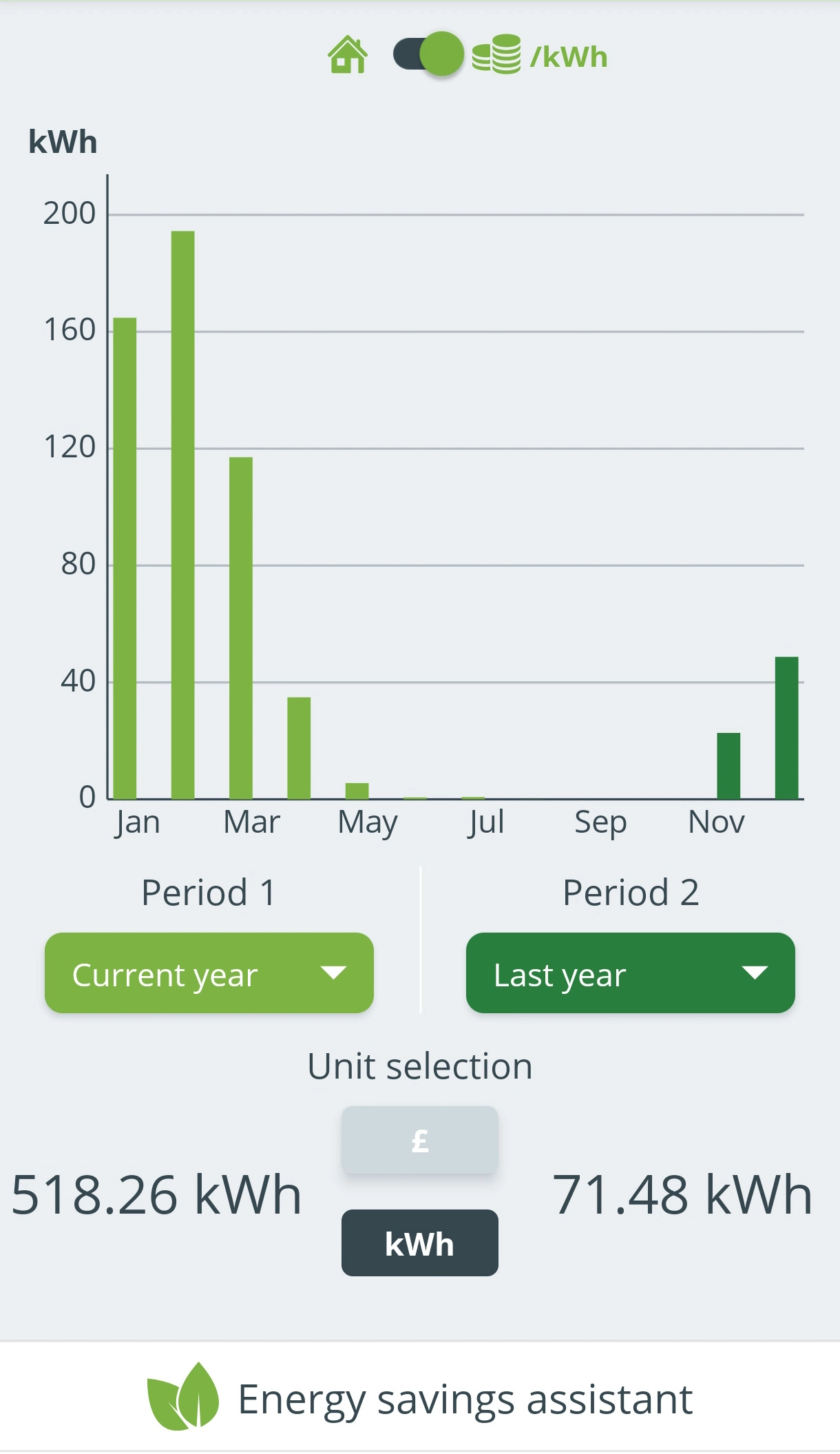Viewport: 840px width, 1454px height.
Task: Select the March bar in chart
Action: 241,627
